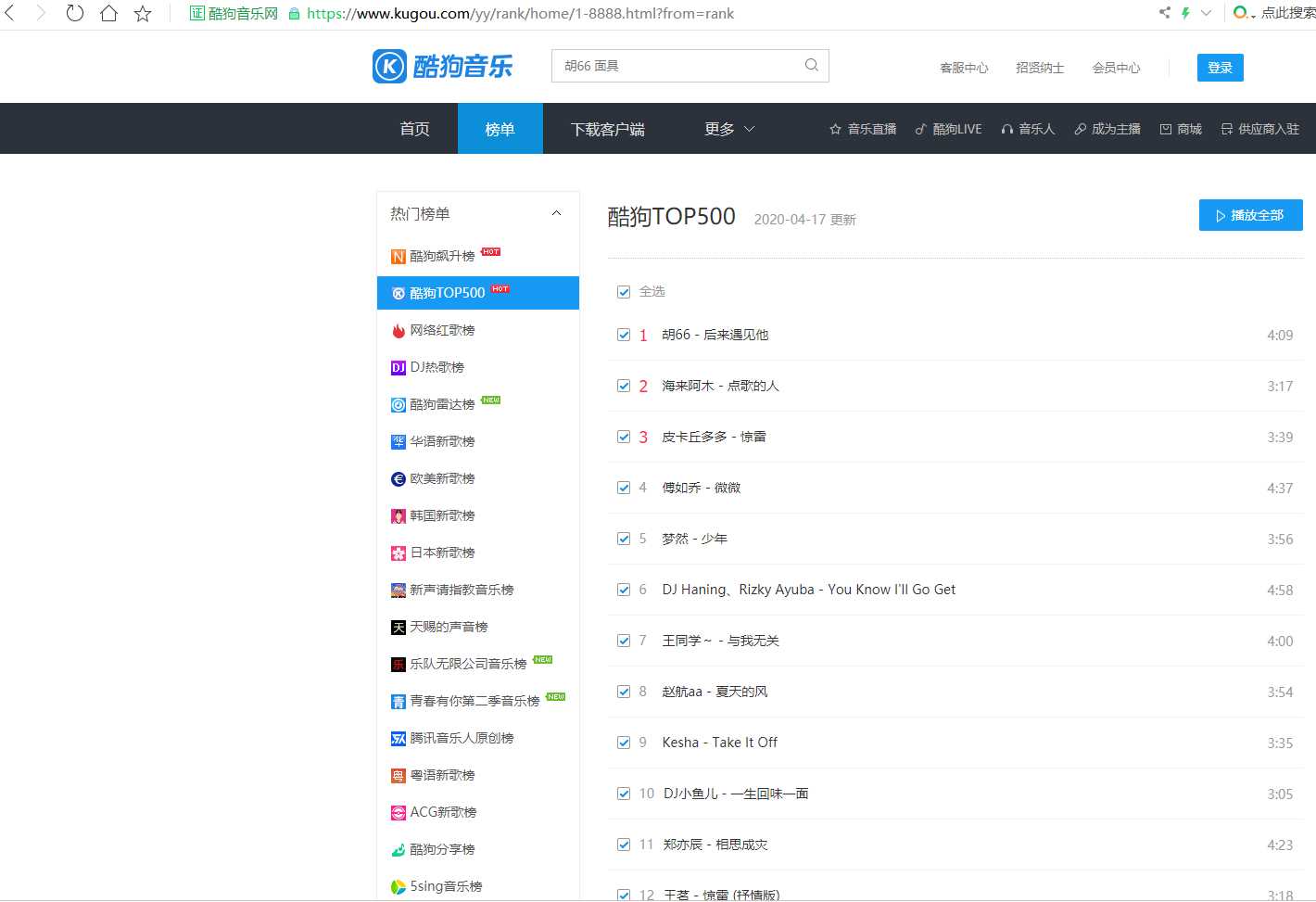
Task: Bookmark page with star icon
Action: click(143, 13)
